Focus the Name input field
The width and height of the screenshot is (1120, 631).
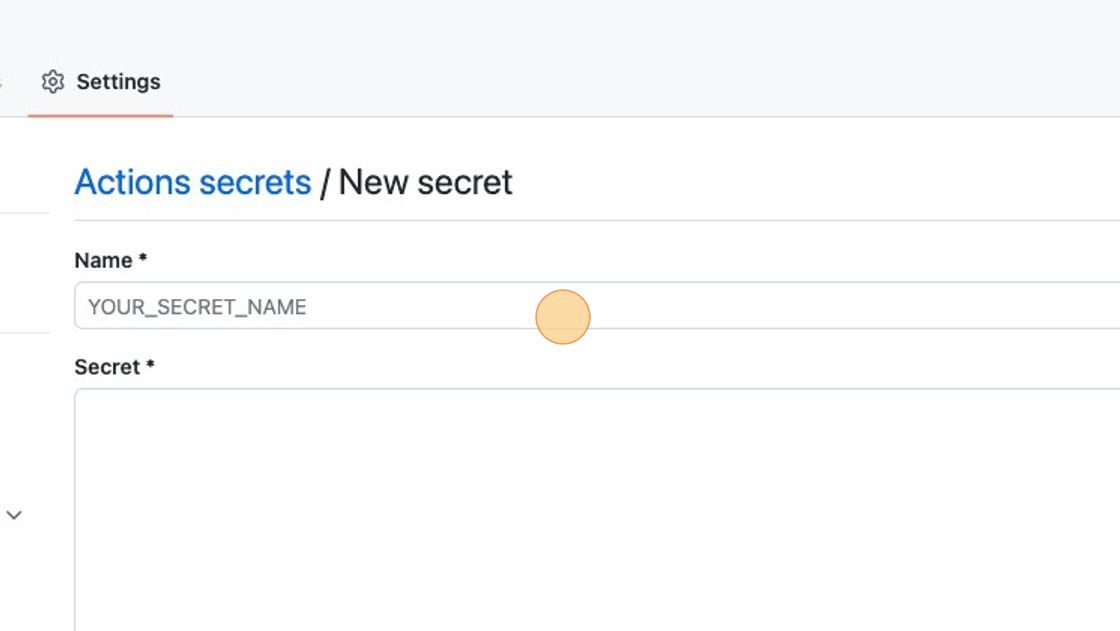click(x=597, y=306)
